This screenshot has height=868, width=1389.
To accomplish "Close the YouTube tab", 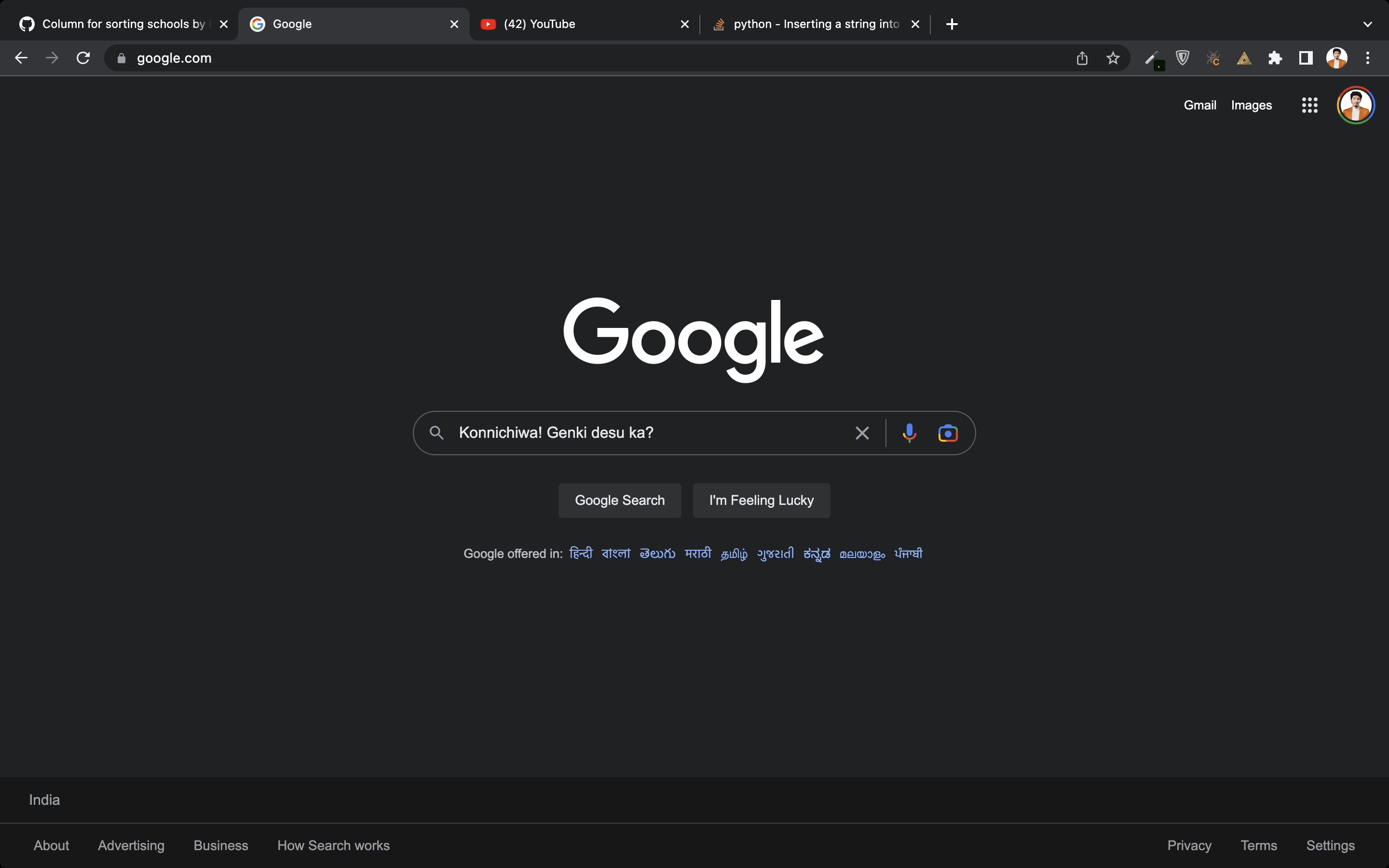I will pos(685,24).
